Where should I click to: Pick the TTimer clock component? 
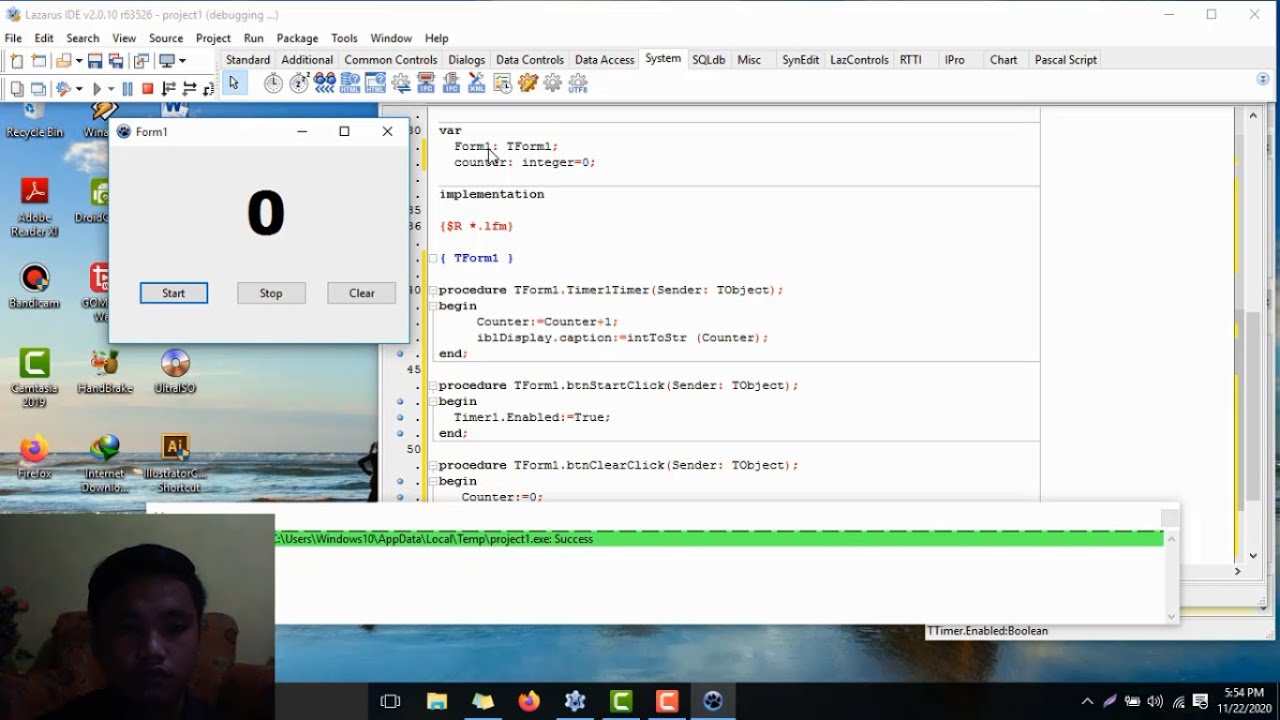tap(273, 84)
